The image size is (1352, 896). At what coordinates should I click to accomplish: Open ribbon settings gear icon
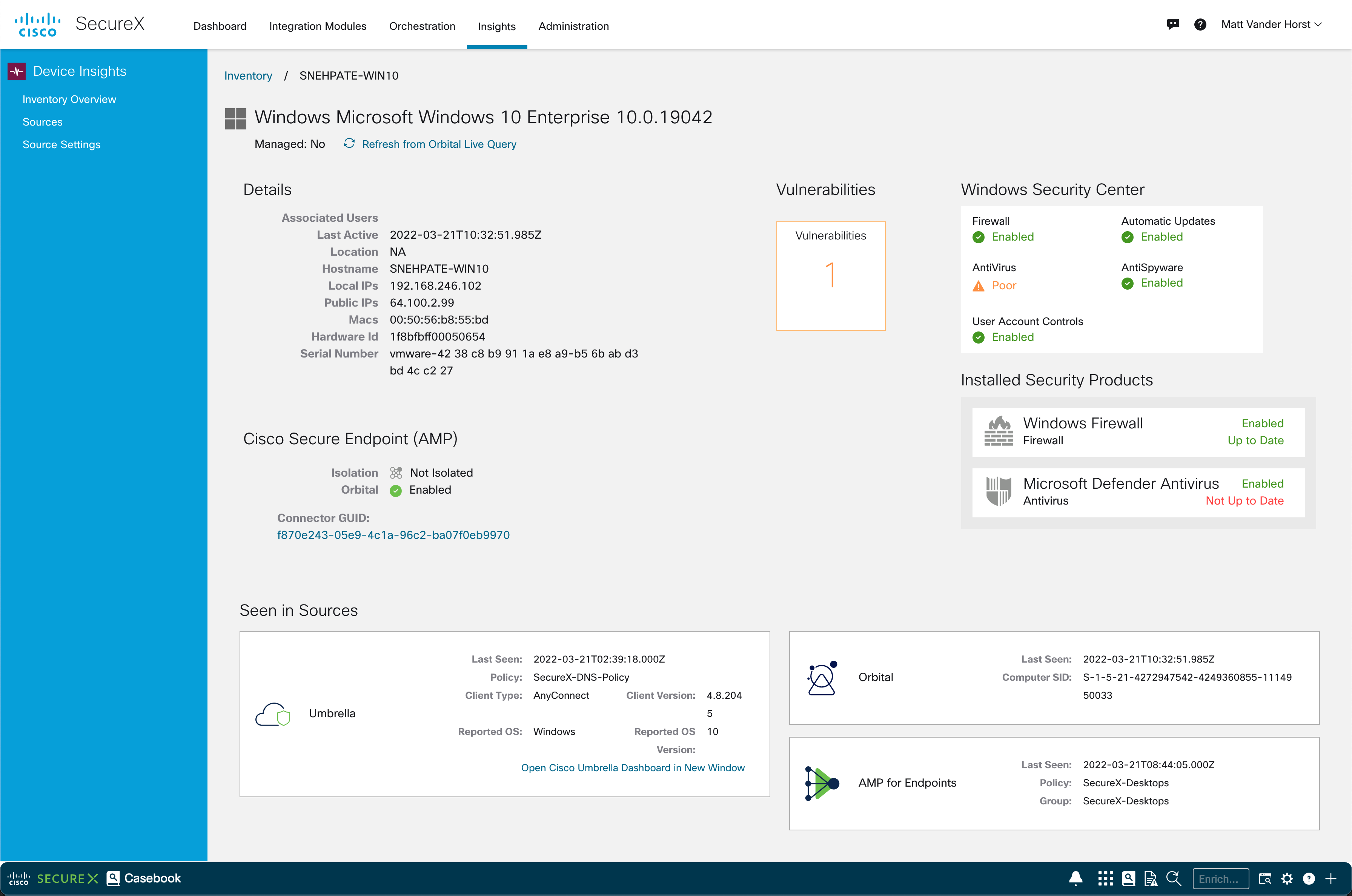point(1286,878)
